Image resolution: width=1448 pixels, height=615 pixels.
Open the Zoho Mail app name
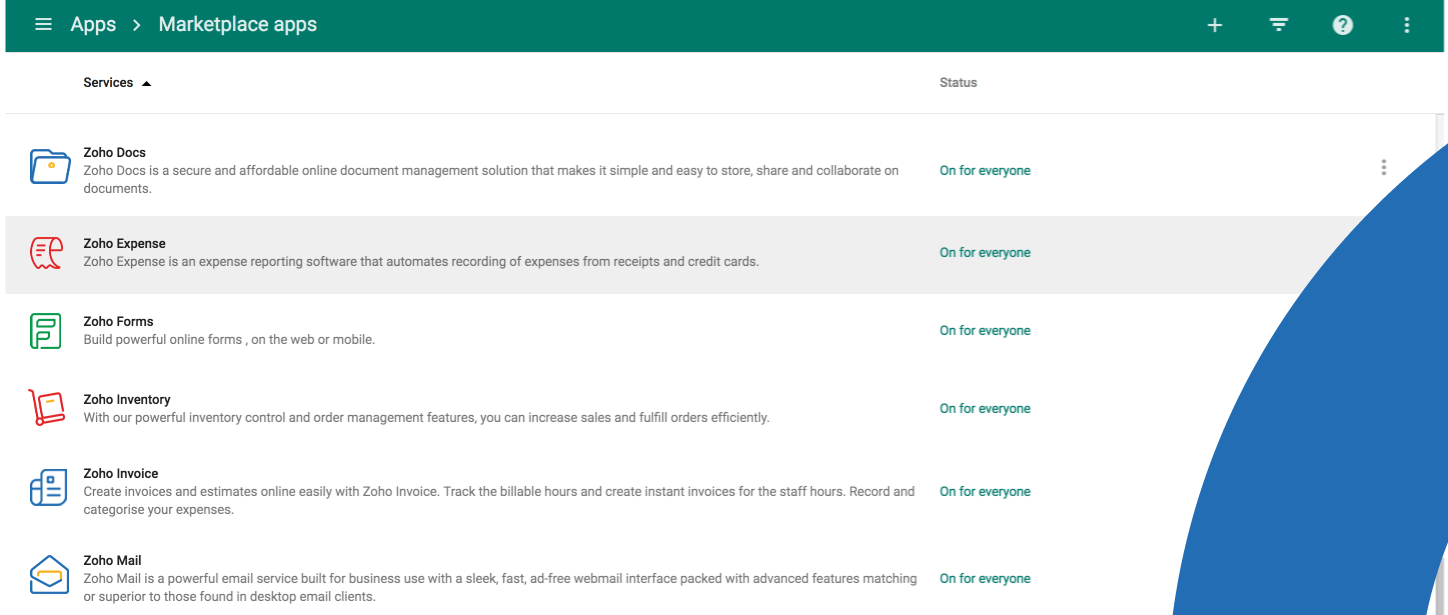[113, 561]
